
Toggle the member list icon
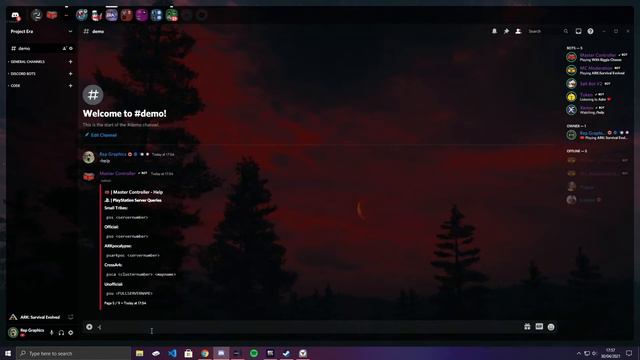(x=518, y=31)
